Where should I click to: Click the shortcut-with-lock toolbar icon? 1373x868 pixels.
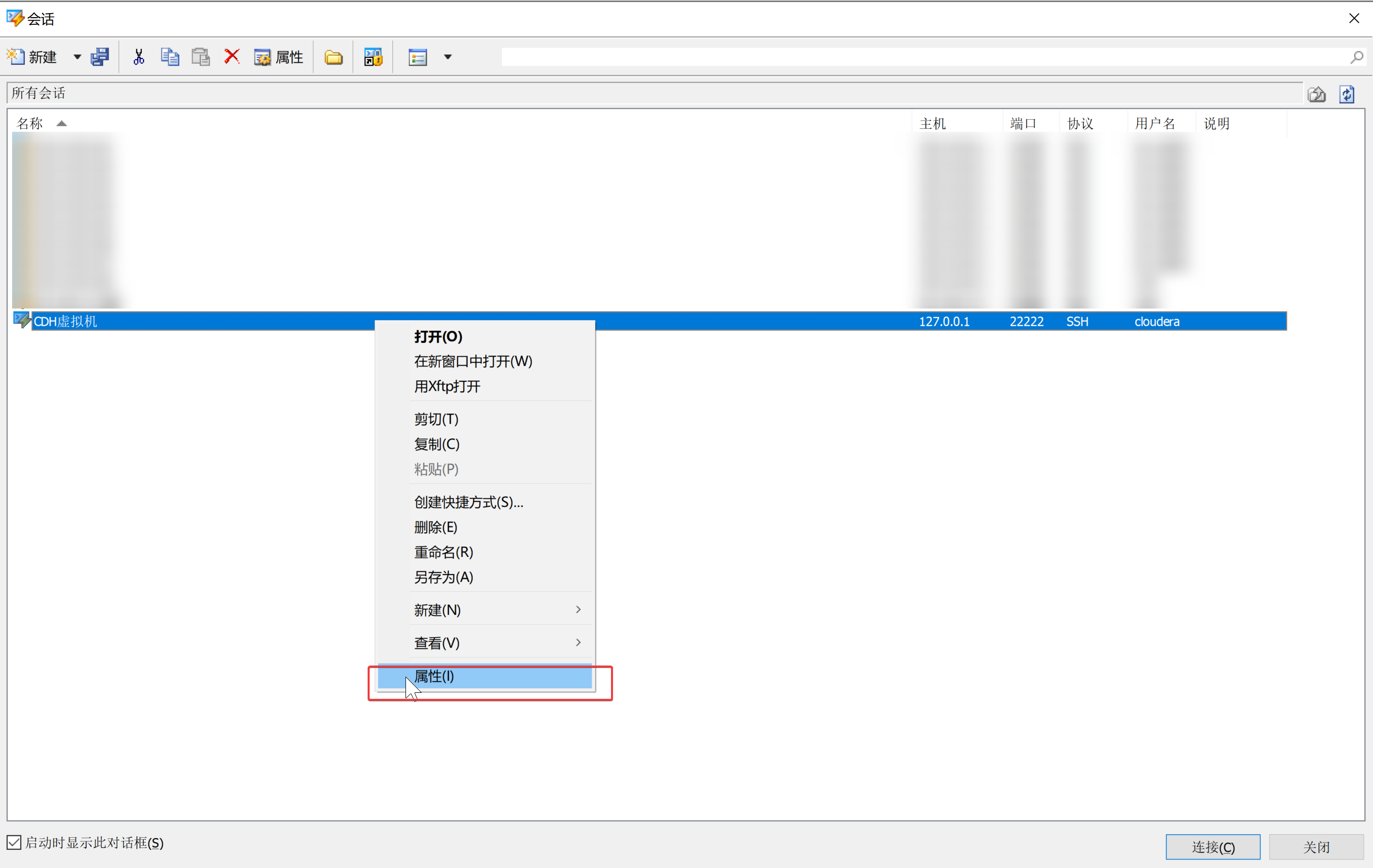coord(373,57)
